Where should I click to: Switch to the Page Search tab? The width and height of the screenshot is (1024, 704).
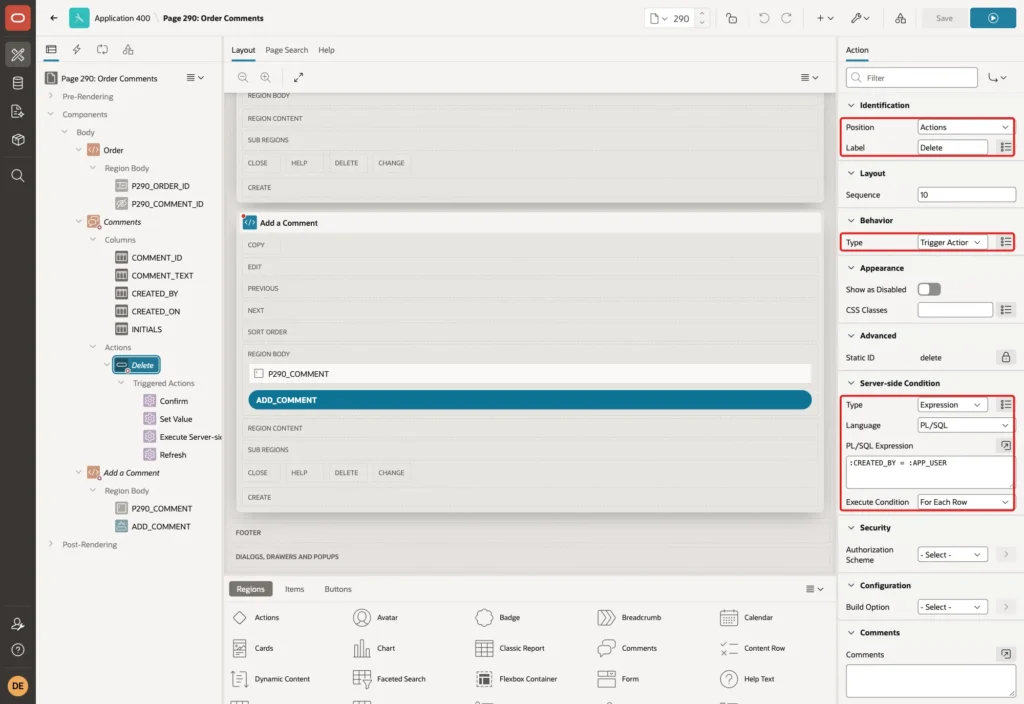286,50
